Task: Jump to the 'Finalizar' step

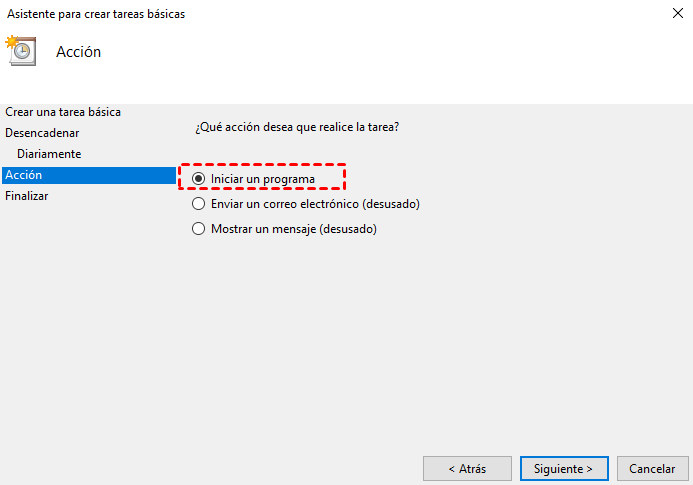Action: coord(27,196)
